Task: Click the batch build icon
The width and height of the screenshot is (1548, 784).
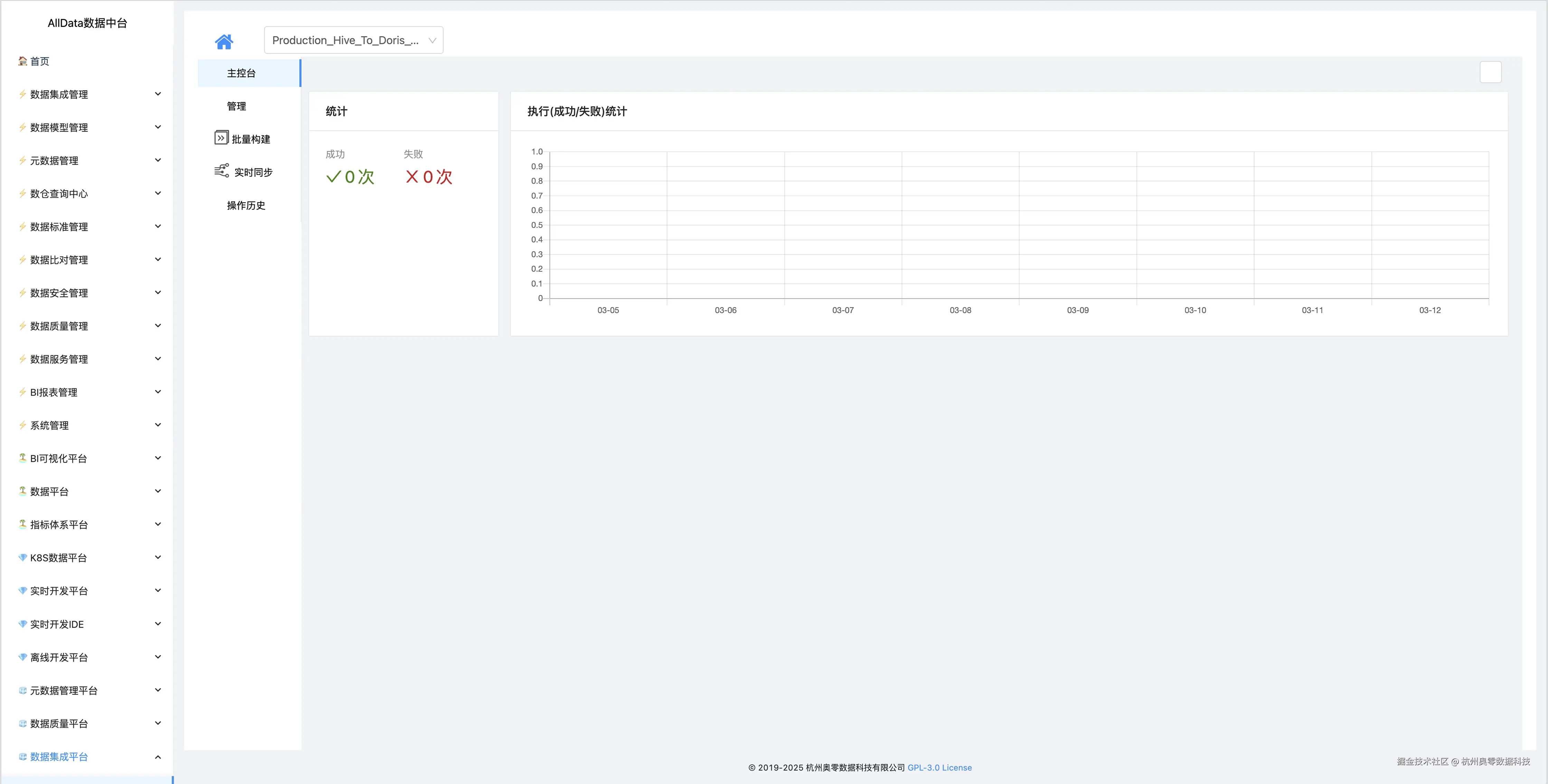Action: click(x=221, y=138)
